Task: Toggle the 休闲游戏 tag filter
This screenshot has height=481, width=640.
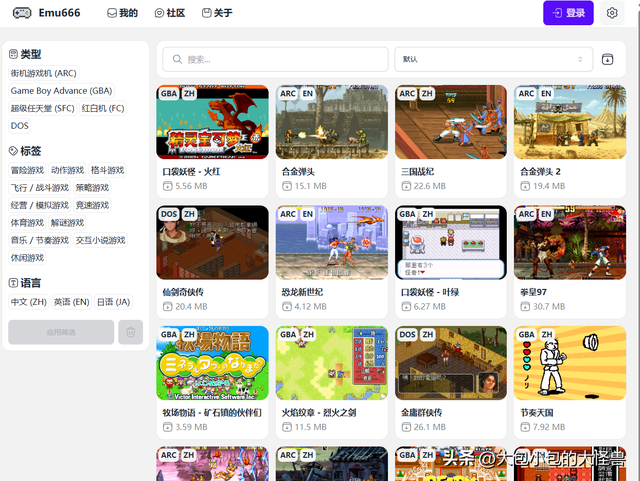Action: click(27, 258)
